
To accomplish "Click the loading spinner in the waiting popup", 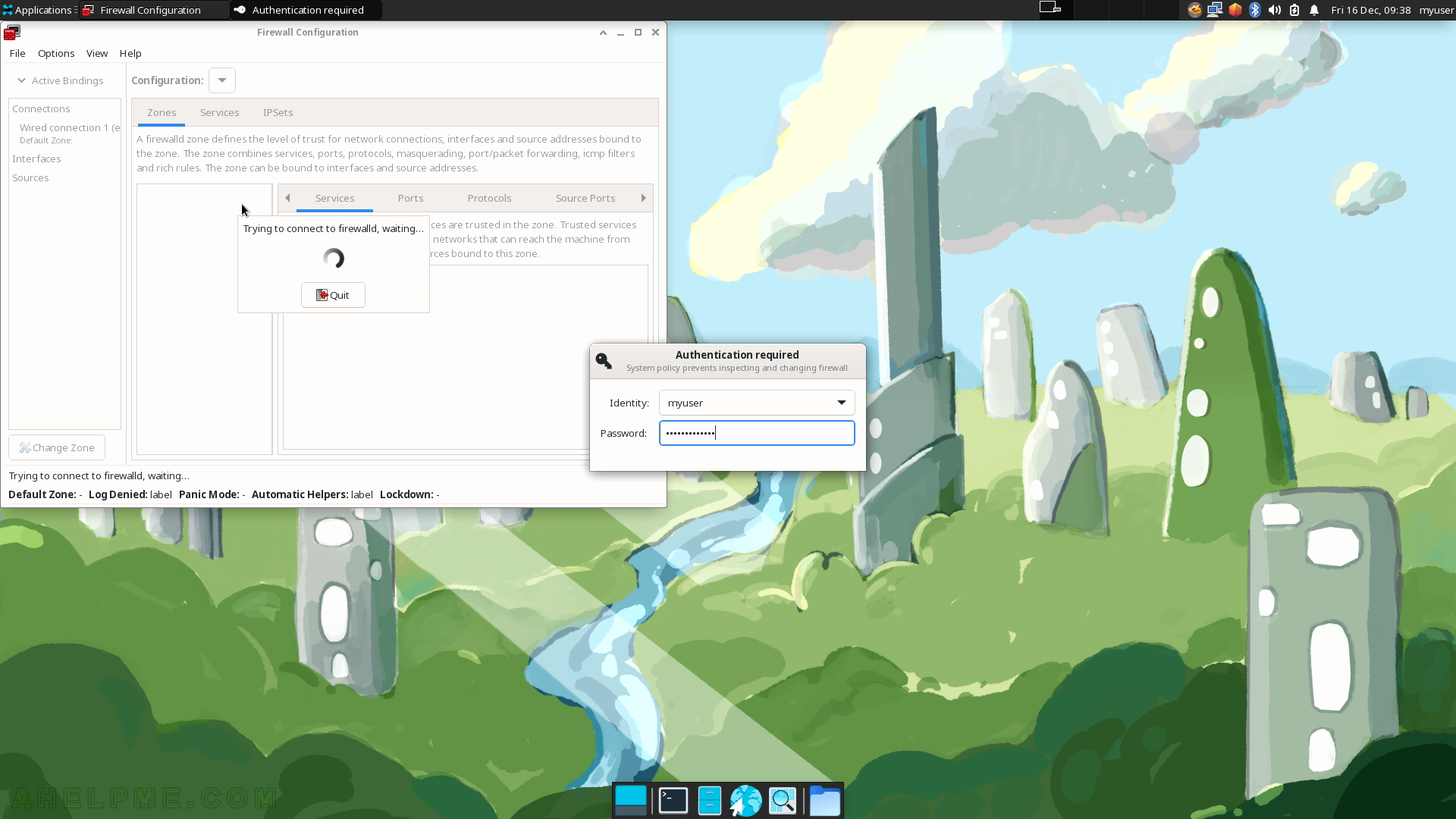I will coord(334,259).
